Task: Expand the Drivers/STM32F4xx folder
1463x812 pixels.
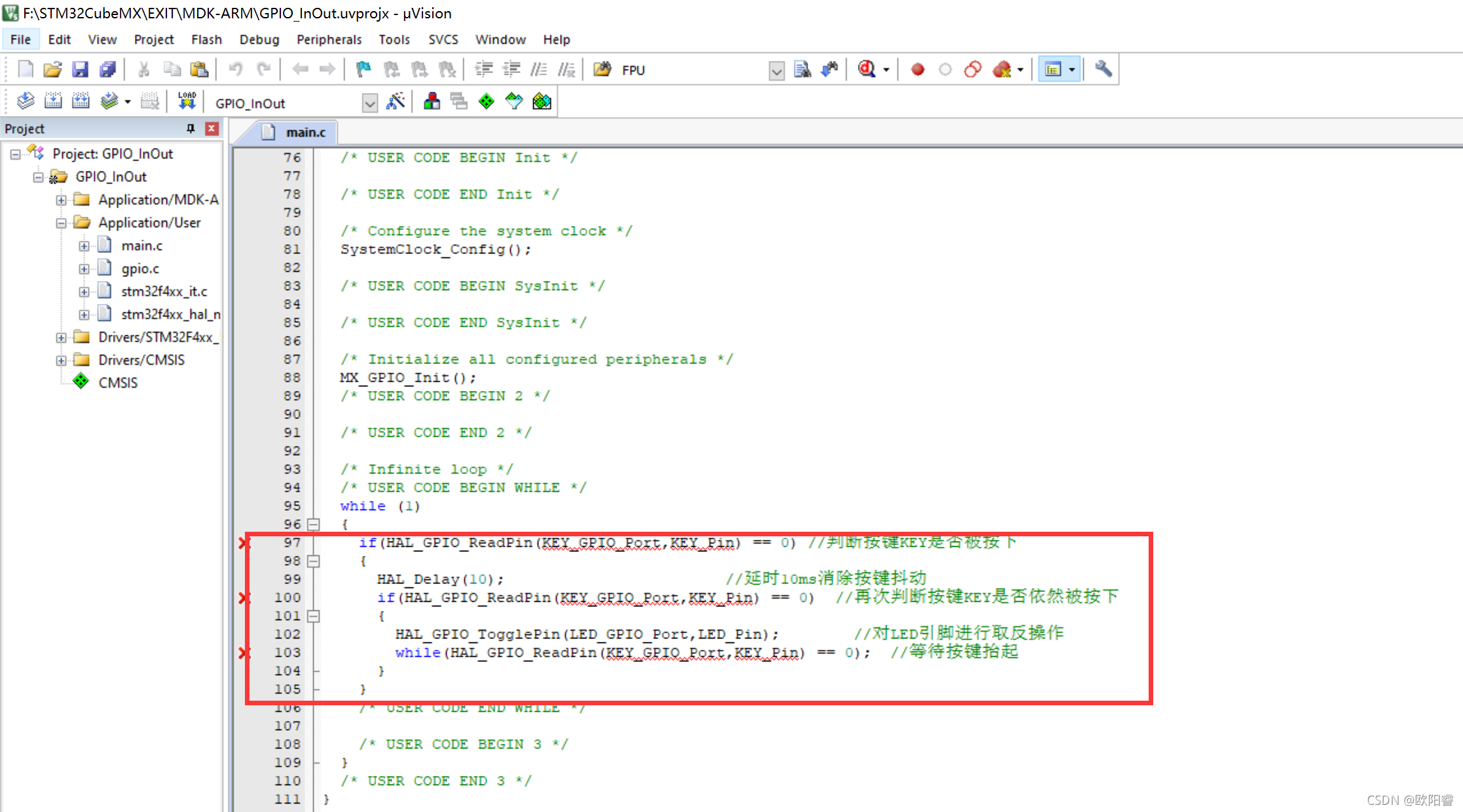Action: (x=61, y=337)
